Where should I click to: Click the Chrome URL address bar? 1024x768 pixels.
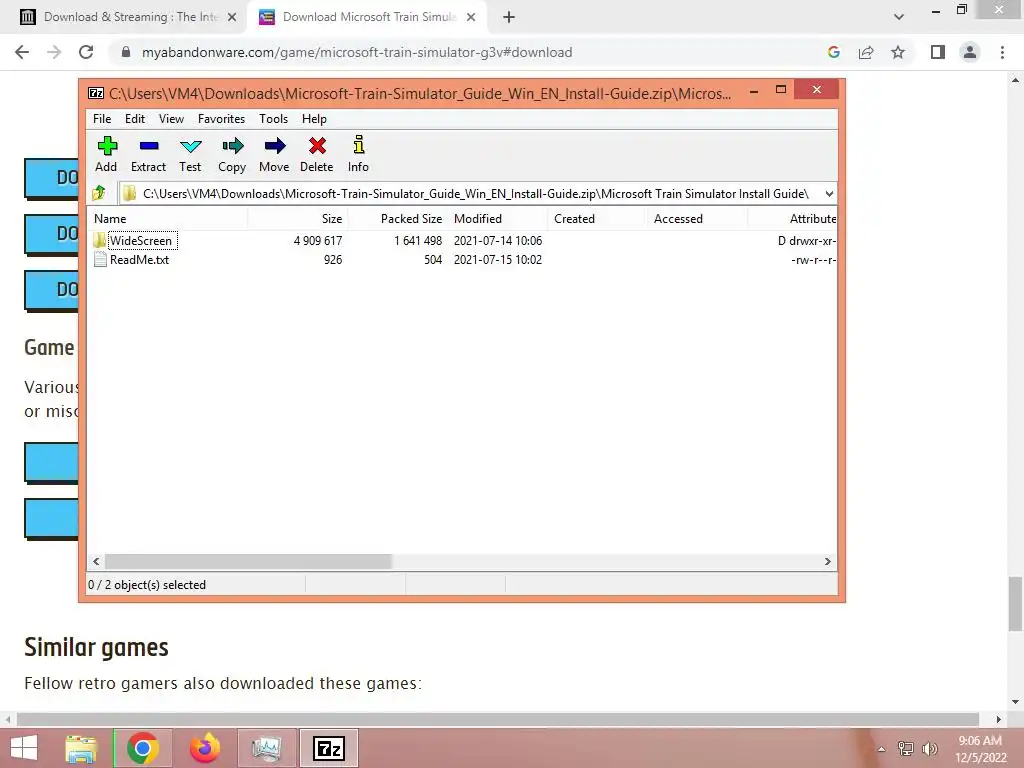pos(356,52)
